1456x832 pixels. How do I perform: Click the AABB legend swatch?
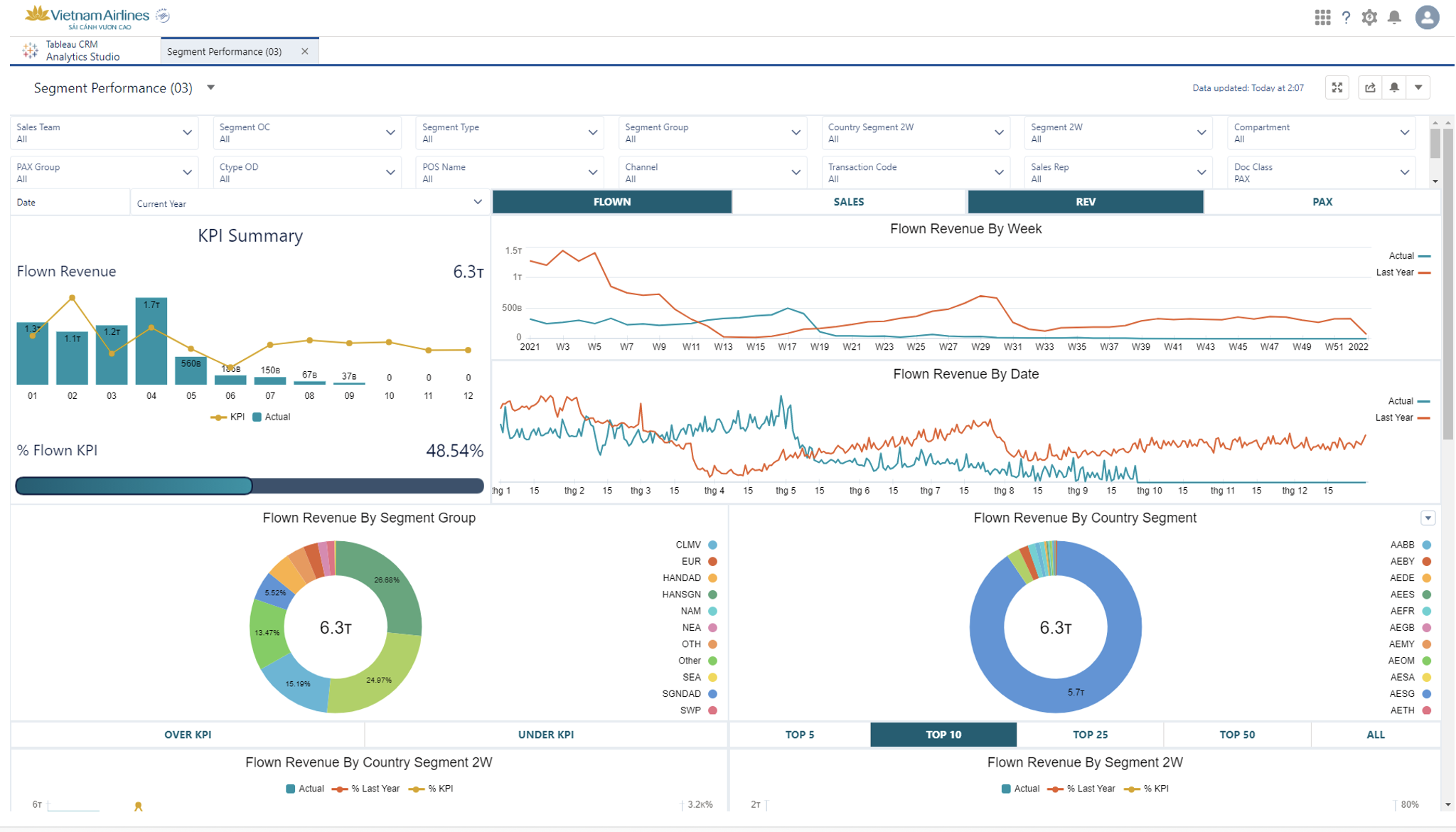1426,545
